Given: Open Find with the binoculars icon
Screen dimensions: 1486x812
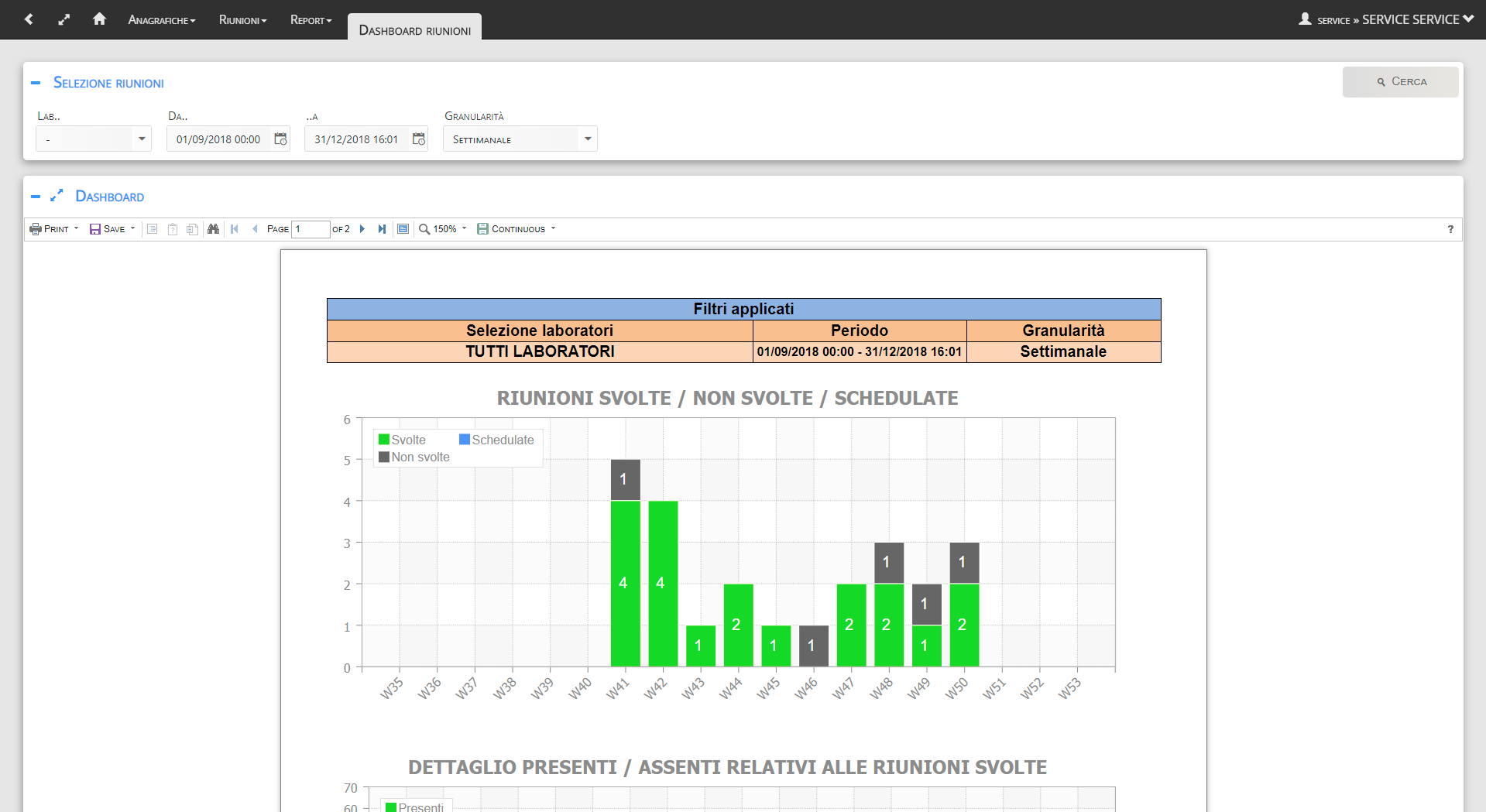Looking at the screenshot, I should point(213,229).
